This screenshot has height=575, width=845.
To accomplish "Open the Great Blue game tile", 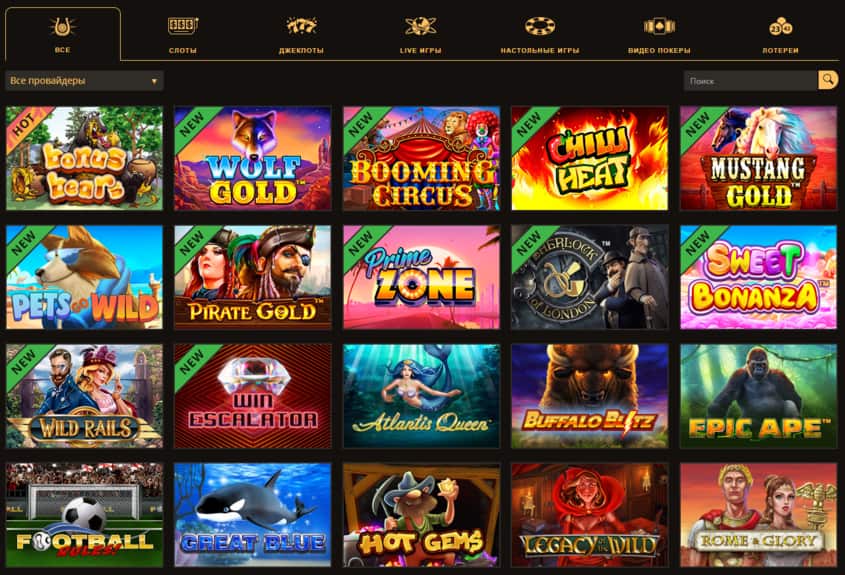I will pyautogui.click(x=253, y=515).
